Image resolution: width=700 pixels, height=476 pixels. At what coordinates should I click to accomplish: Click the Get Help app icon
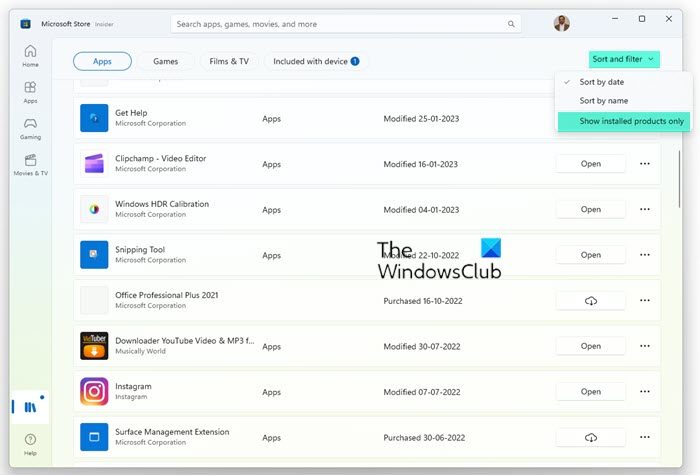pos(94,118)
